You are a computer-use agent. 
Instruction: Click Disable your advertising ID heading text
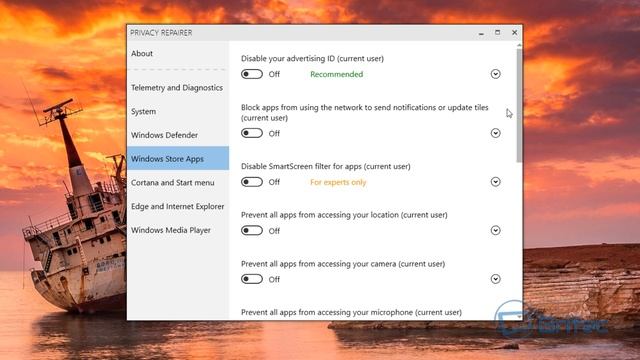click(312, 58)
